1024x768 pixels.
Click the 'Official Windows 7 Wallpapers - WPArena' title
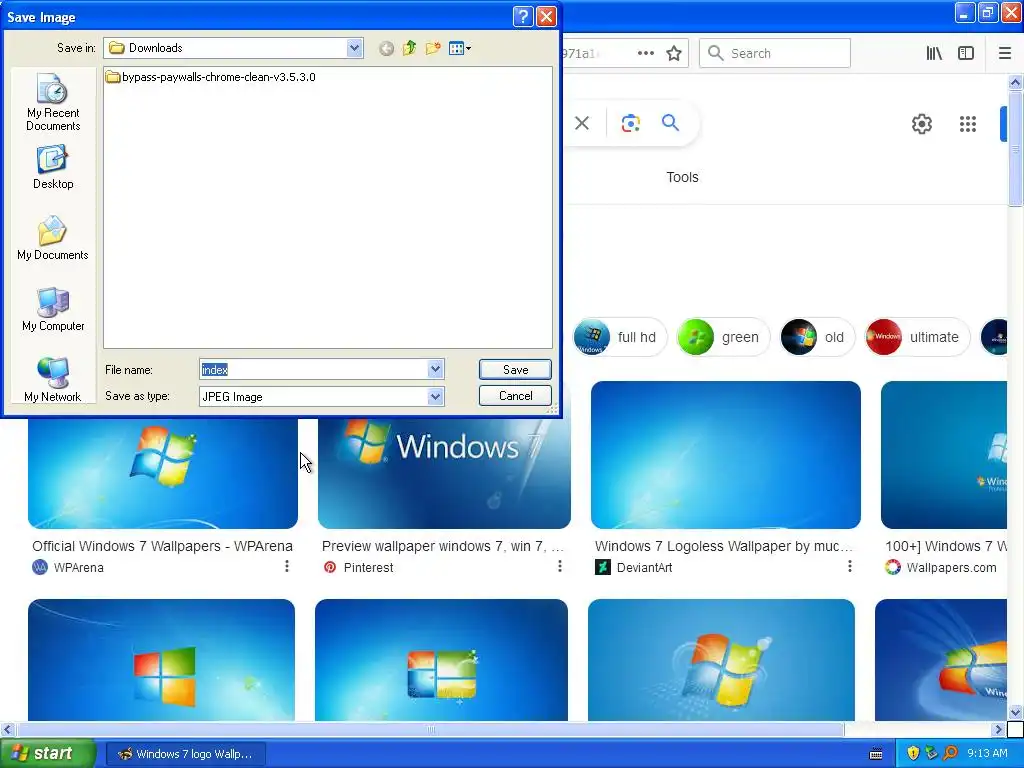click(x=162, y=546)
